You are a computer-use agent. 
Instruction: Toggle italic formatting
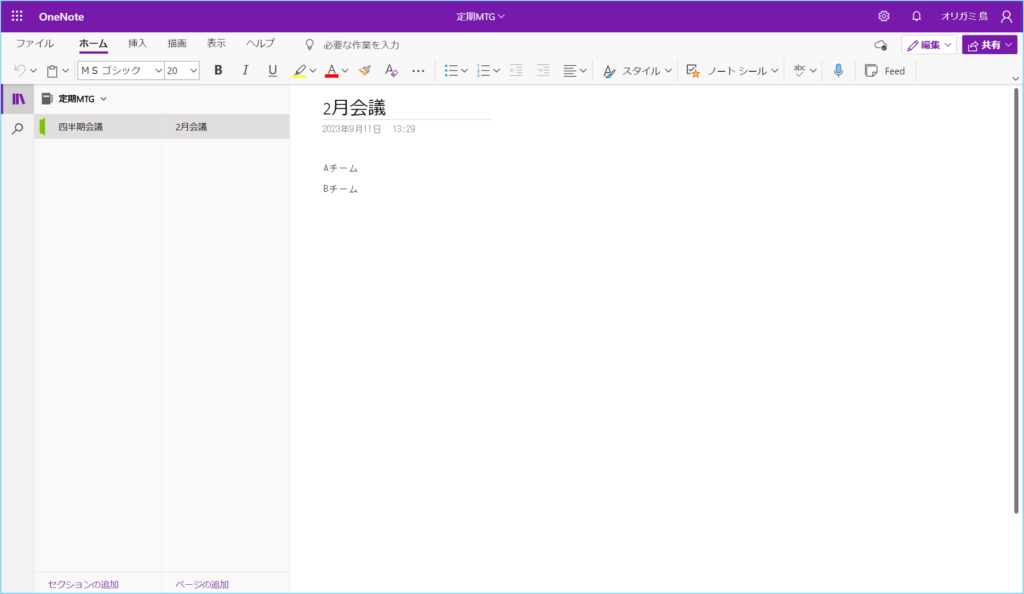[245, 71]
